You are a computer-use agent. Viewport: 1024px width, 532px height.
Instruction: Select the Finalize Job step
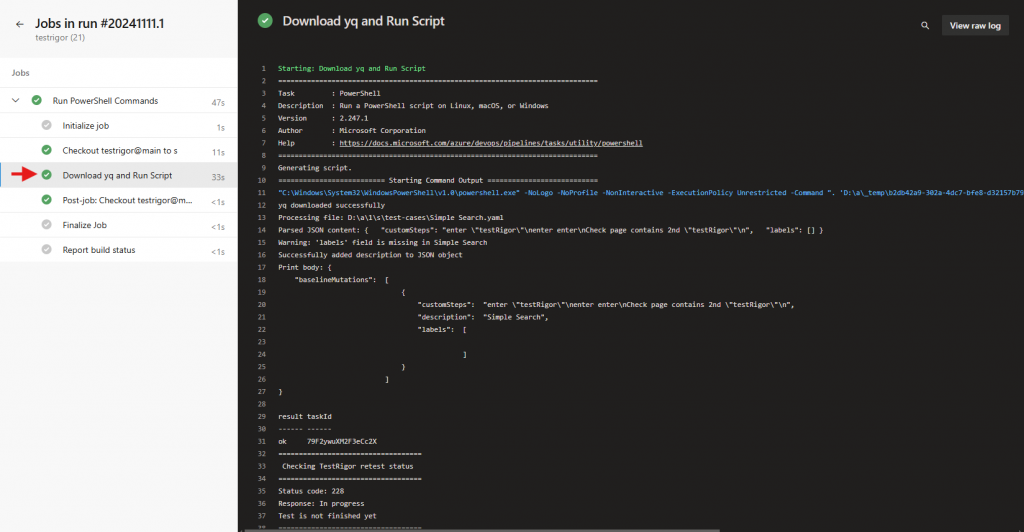84,225
